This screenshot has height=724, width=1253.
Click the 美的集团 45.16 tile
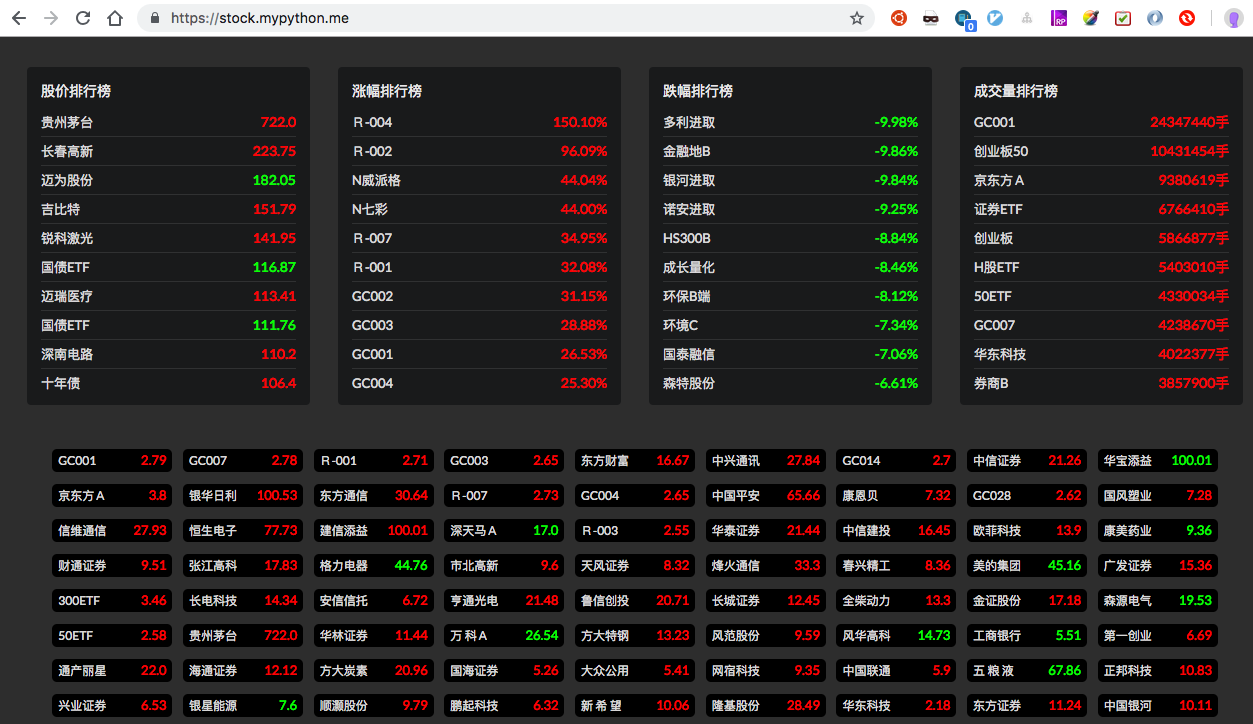pos(1027,566)
